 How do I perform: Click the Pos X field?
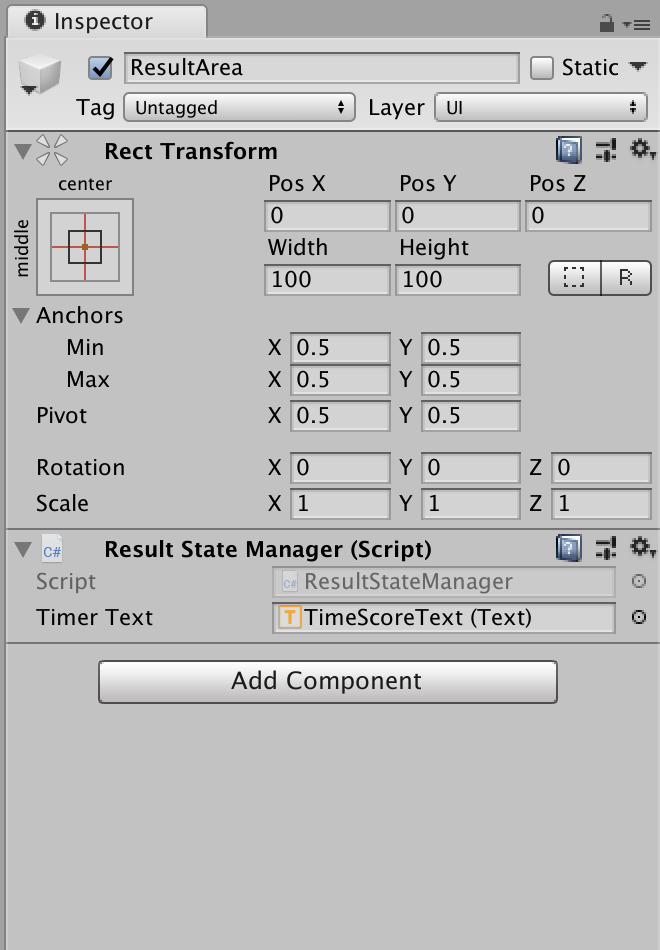coord(327,216)
